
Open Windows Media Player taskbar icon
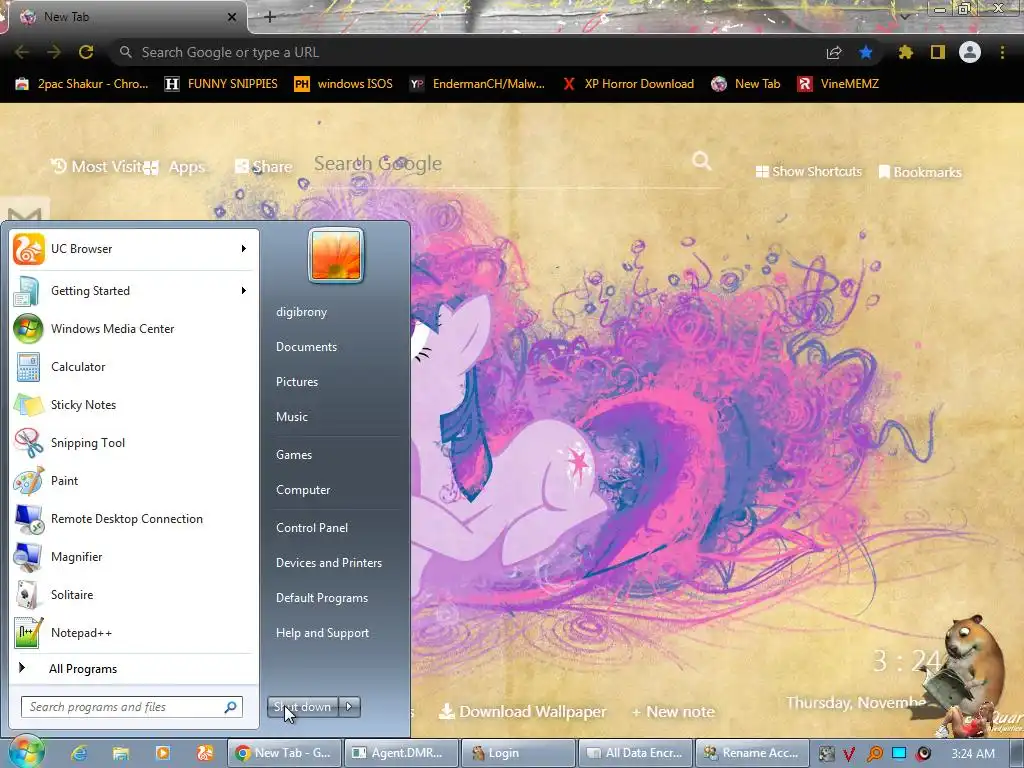[163, 753]
